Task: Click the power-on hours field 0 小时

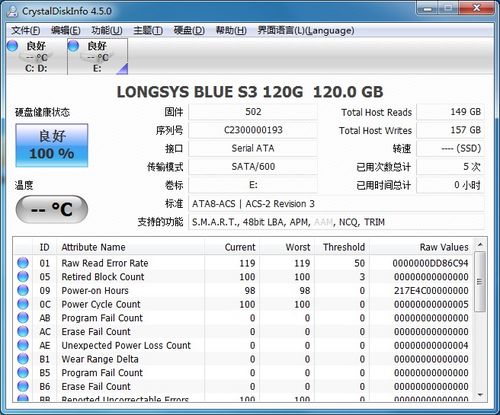Action: (x=450, y=185)
